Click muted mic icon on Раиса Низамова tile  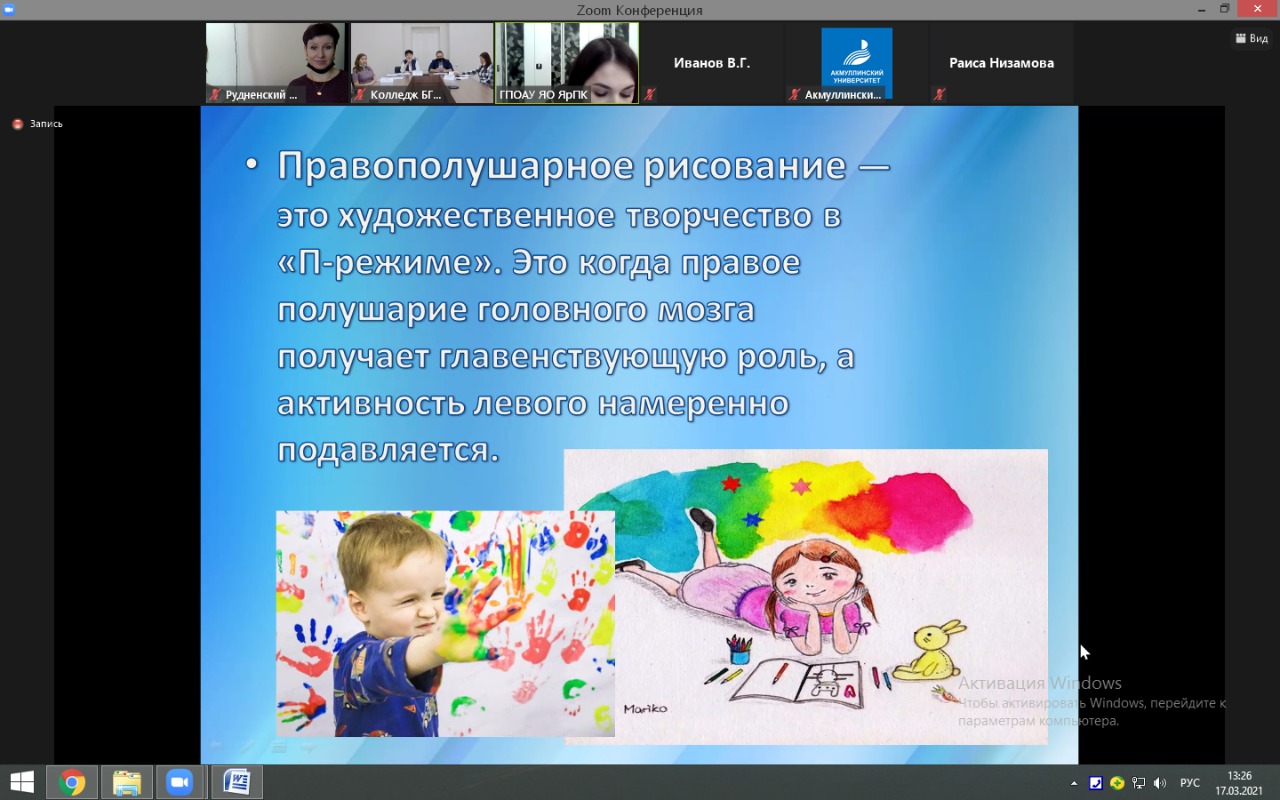pyautogui.click(x=940, y=95)
